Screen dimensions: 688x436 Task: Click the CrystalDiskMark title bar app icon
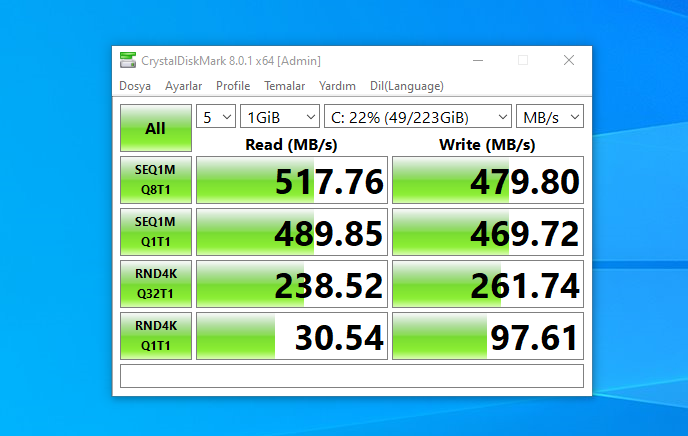coord(128,60)
